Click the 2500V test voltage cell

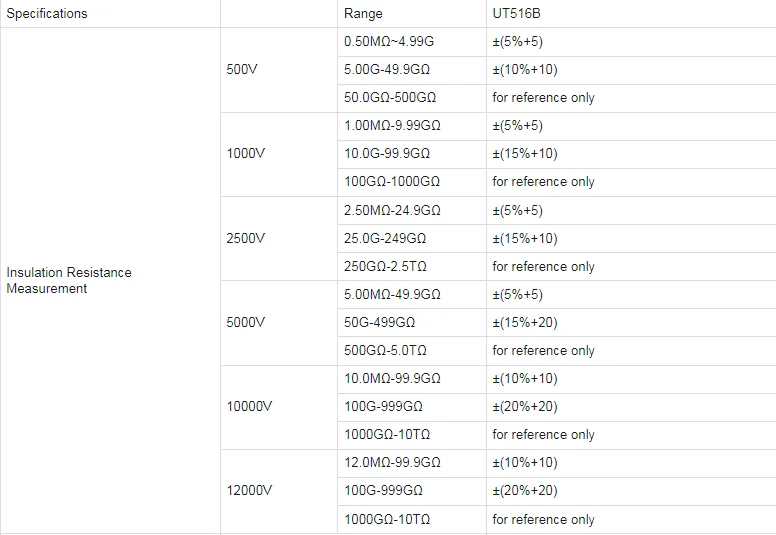point(247,238)
